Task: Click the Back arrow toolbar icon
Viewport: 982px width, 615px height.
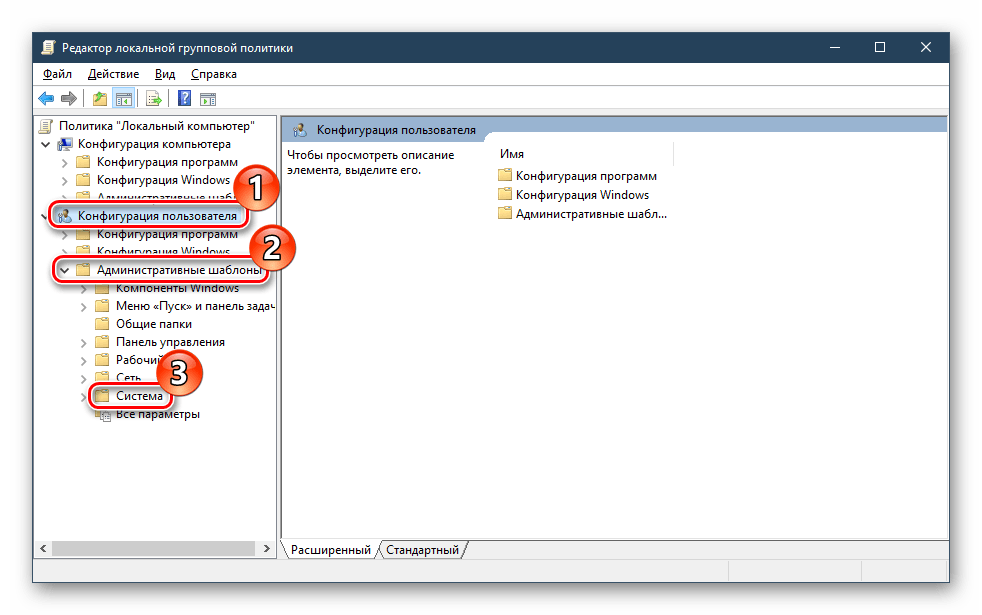Action: (x=46, y=98)
